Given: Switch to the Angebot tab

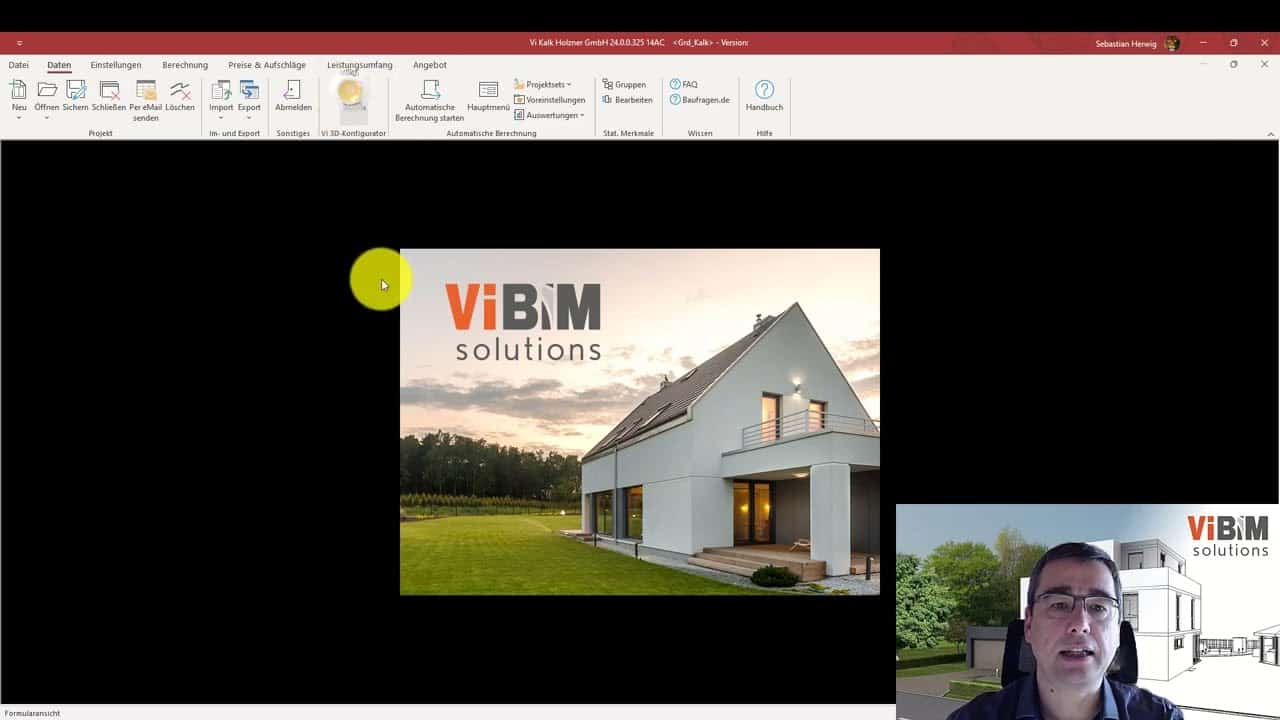Looking at the screenshot, I should [x=430, y=65].
